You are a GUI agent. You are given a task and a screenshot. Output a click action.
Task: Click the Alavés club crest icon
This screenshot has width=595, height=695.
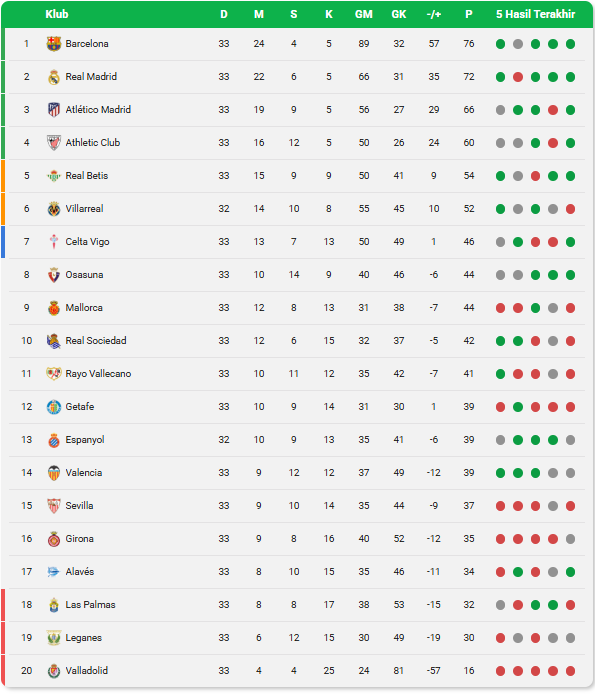click(x=54, y=572)
